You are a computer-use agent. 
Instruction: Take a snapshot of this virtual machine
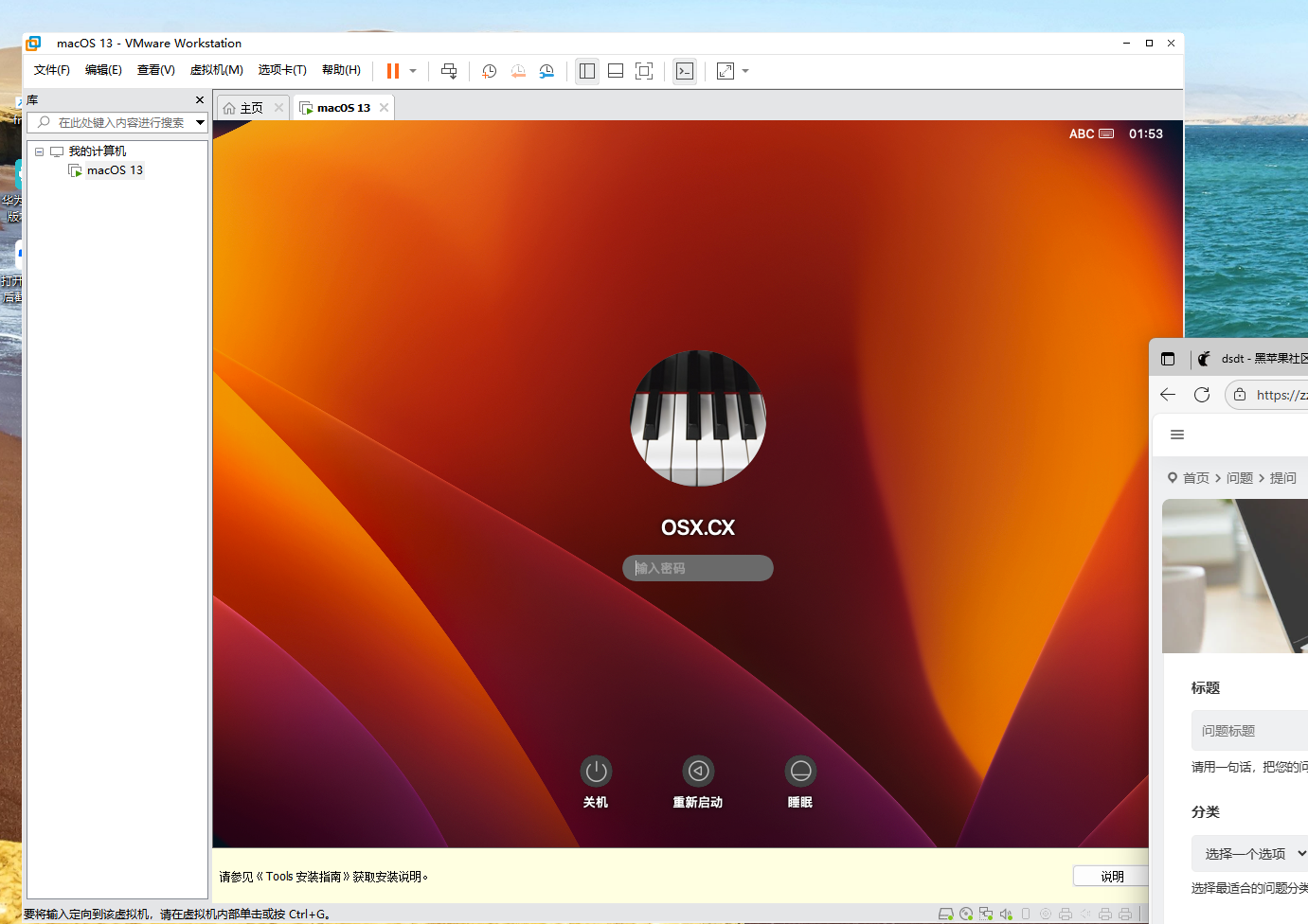tap(490, 71)
